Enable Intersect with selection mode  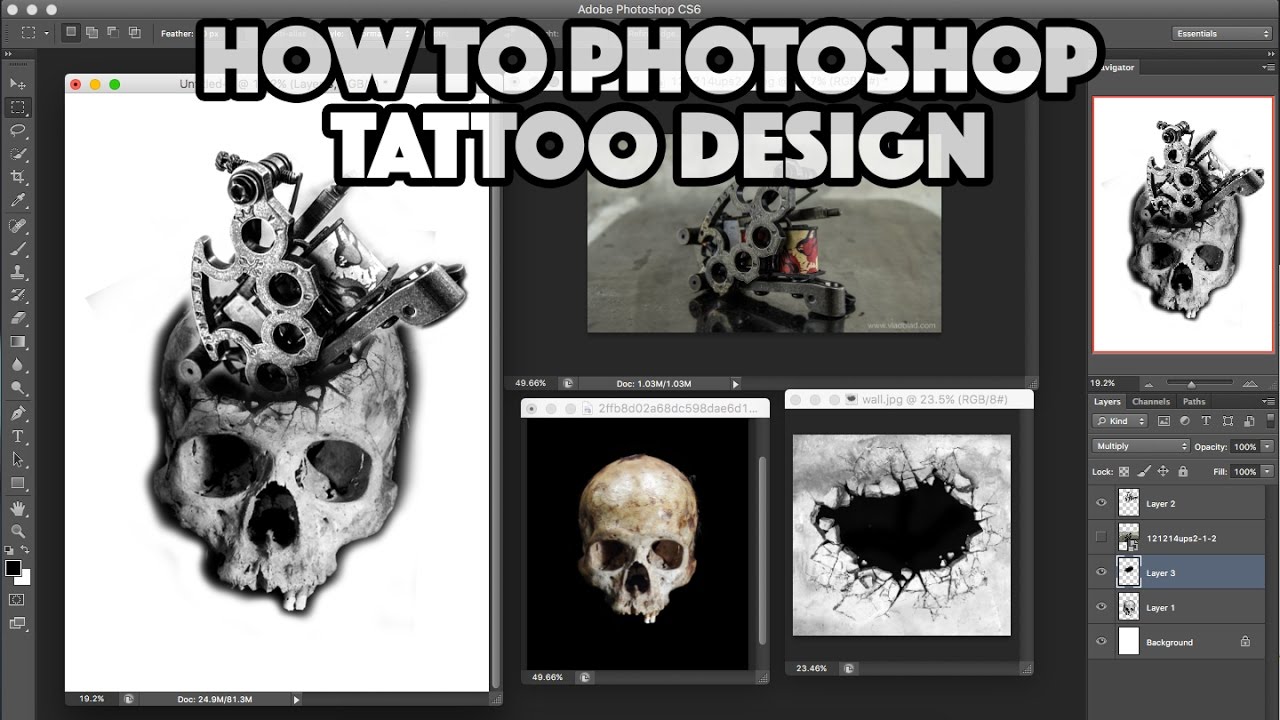pyautogui.click(x=134, y=32)
